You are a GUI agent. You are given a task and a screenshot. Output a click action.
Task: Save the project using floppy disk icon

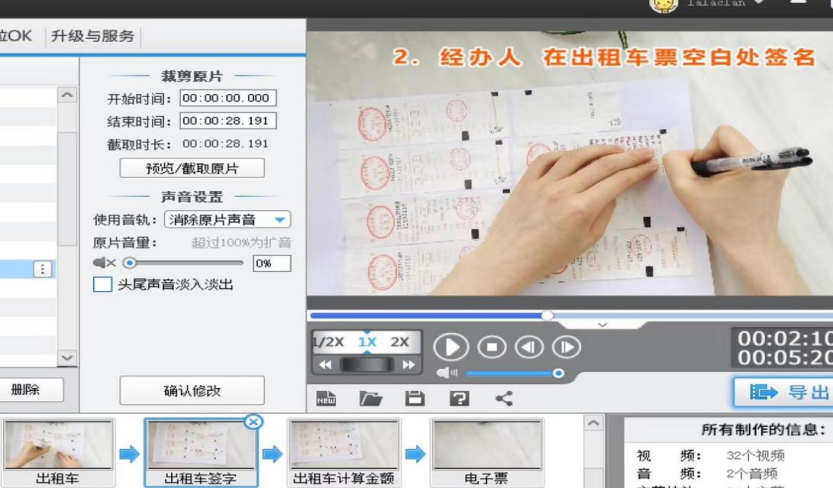click(x=414, y=398)
